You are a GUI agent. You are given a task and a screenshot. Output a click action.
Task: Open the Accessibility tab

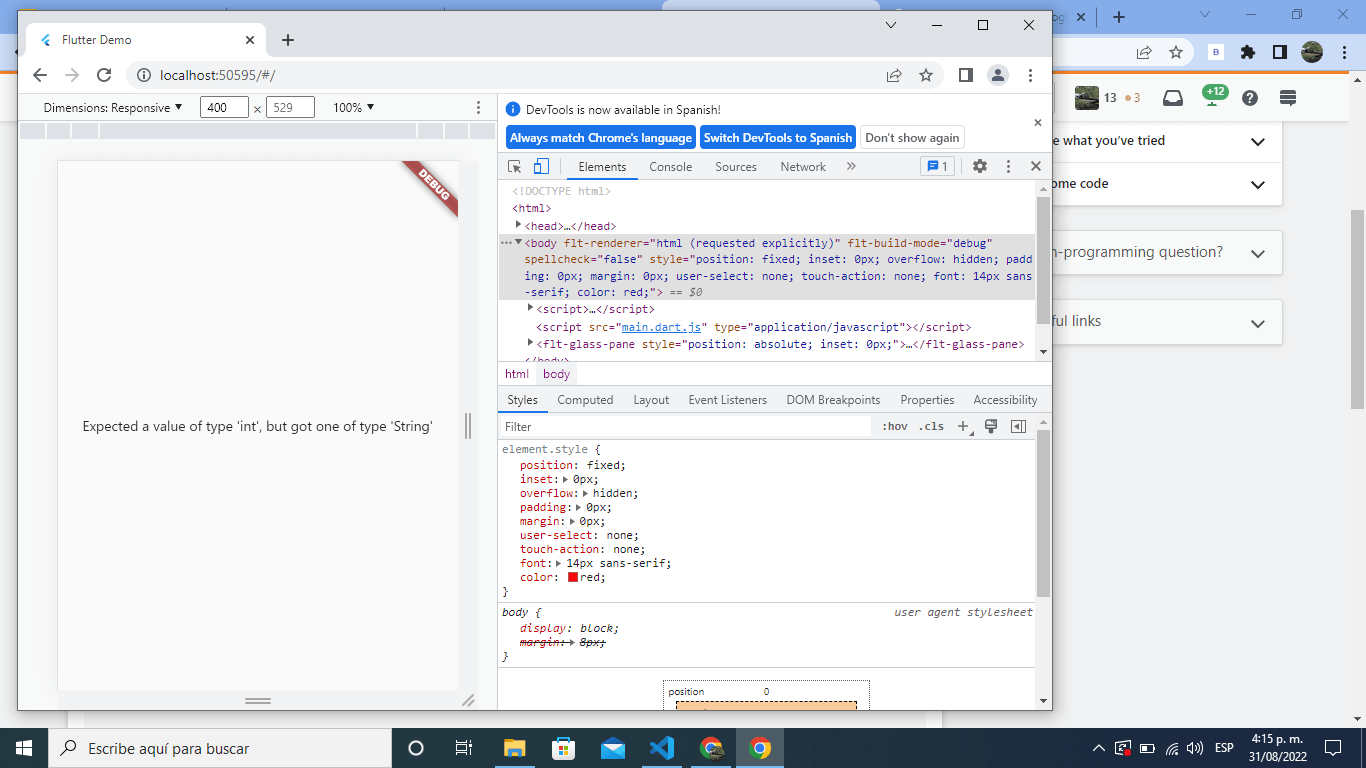[1005, 400]
